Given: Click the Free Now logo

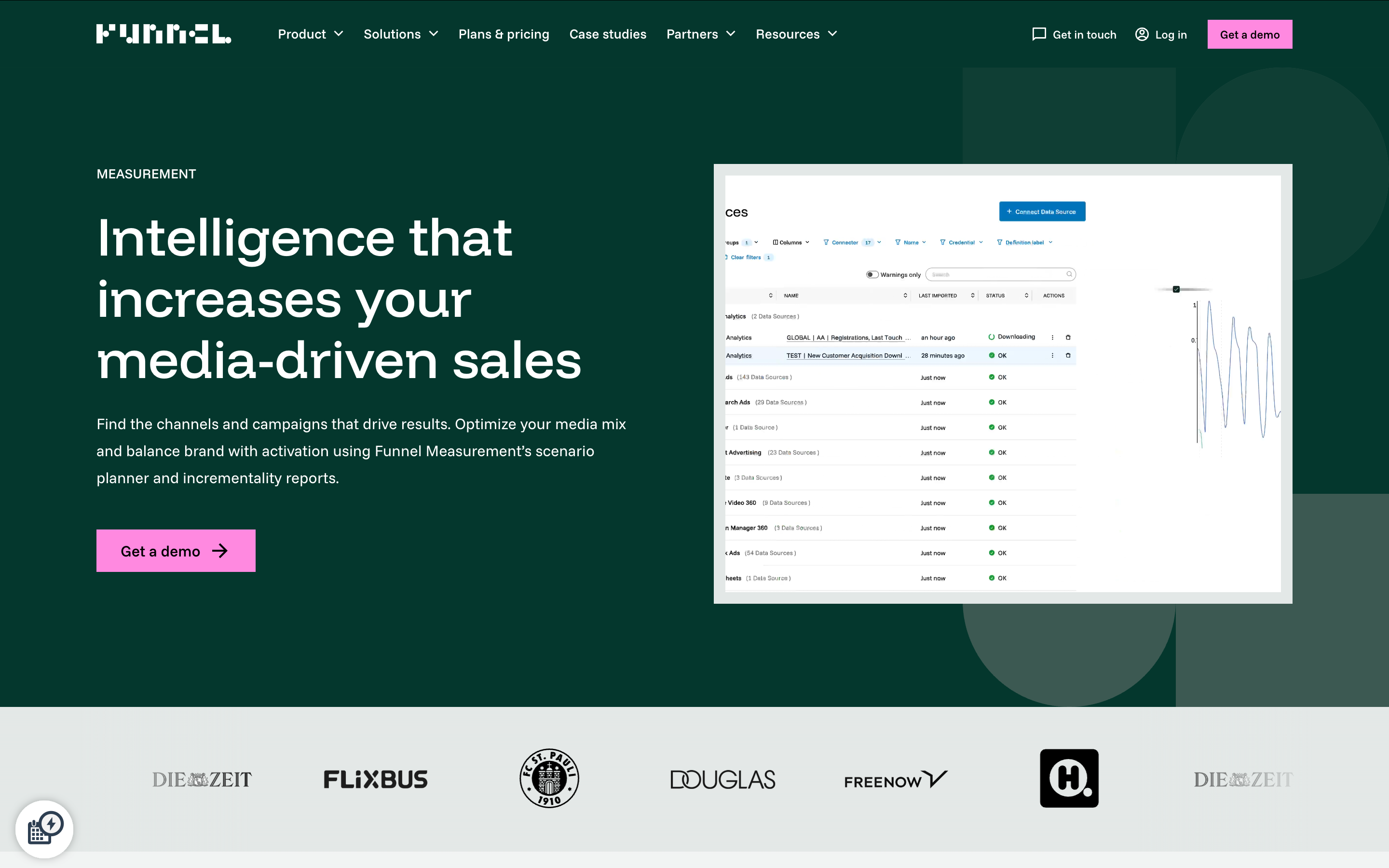Looking at the screenshot, I should pos(896,780).
